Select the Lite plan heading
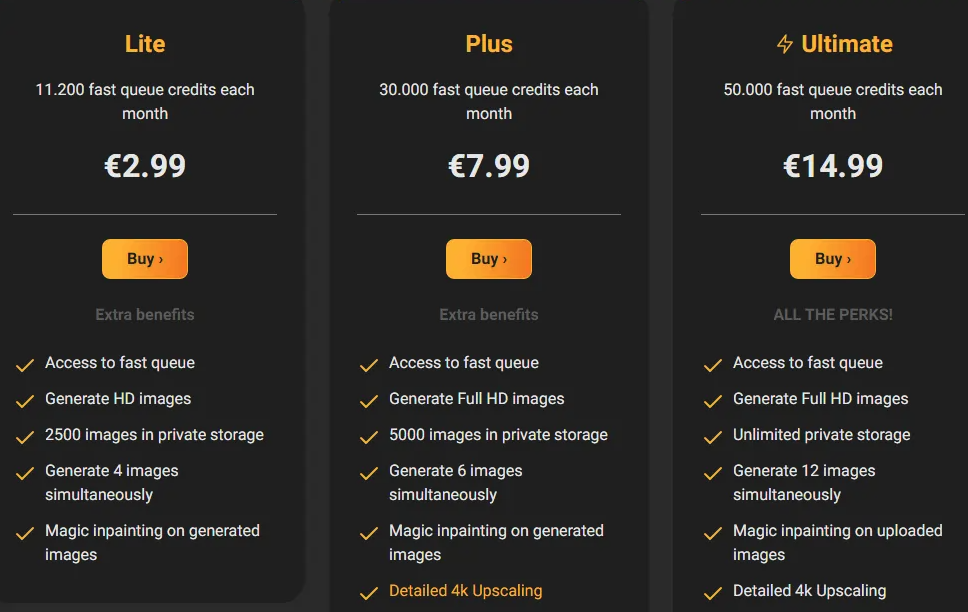The width and height of the screenshot is (968, 612). (145, 44)
